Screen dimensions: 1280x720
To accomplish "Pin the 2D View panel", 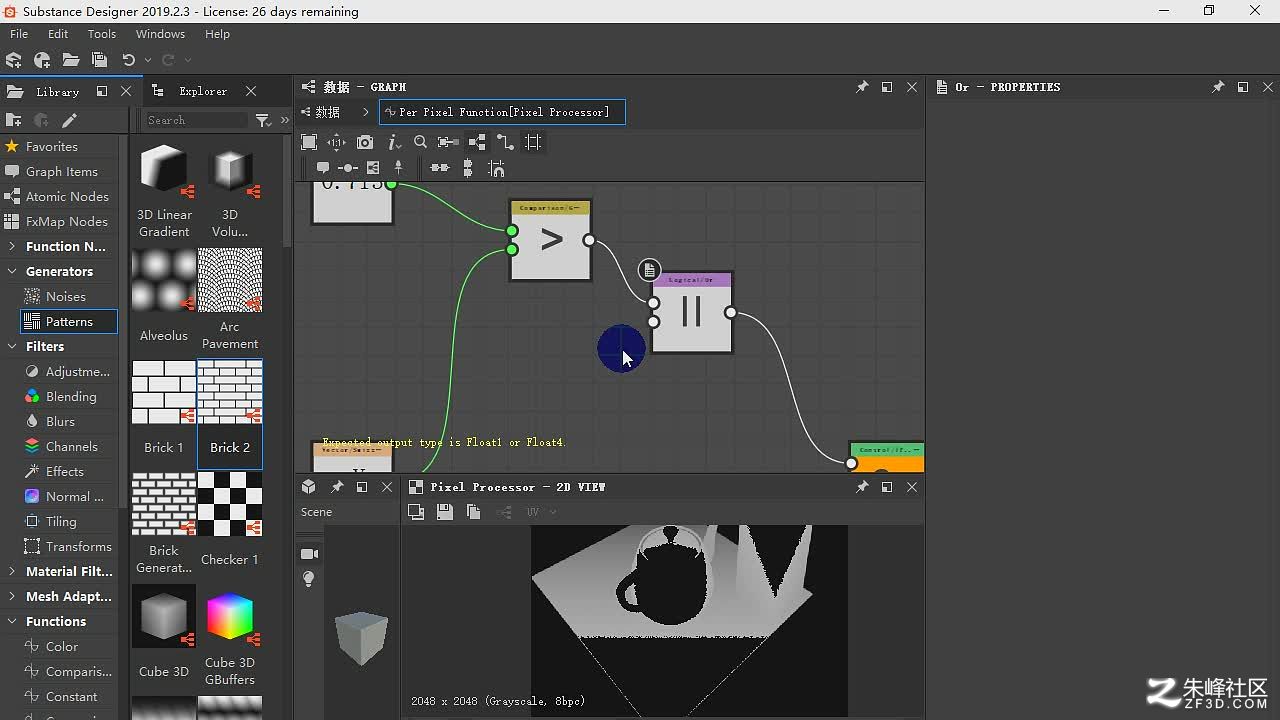I will point(862,487).
